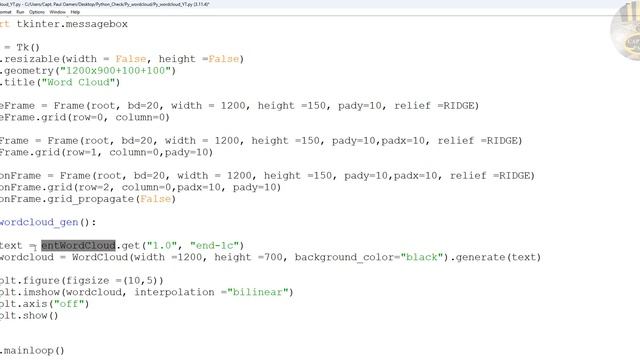Image resolution: width=640 pixels, height=360 pixels.
Task: Click the .mainloop() line
Action: 32,351
